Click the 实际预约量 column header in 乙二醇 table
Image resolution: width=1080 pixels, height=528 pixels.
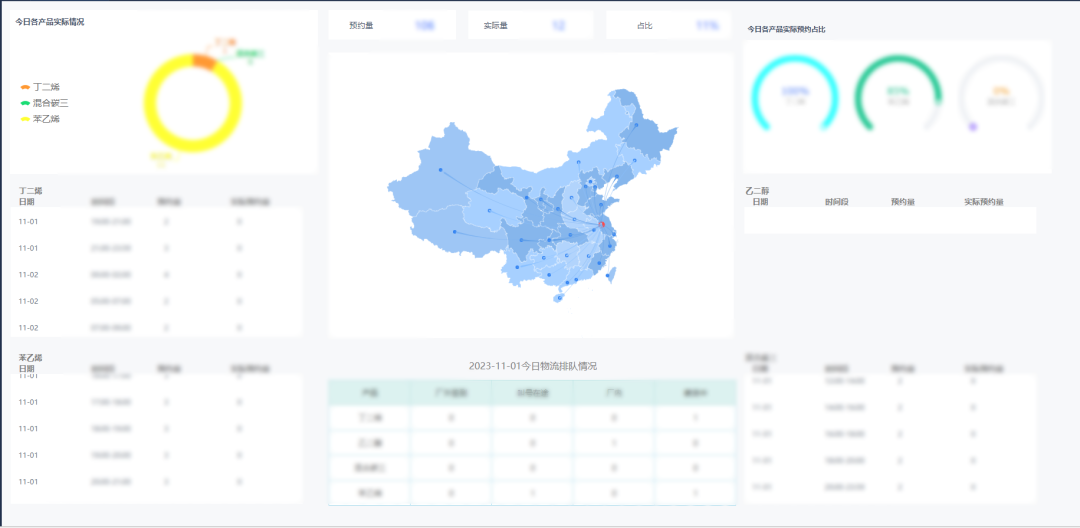click(x=984, y=202)
